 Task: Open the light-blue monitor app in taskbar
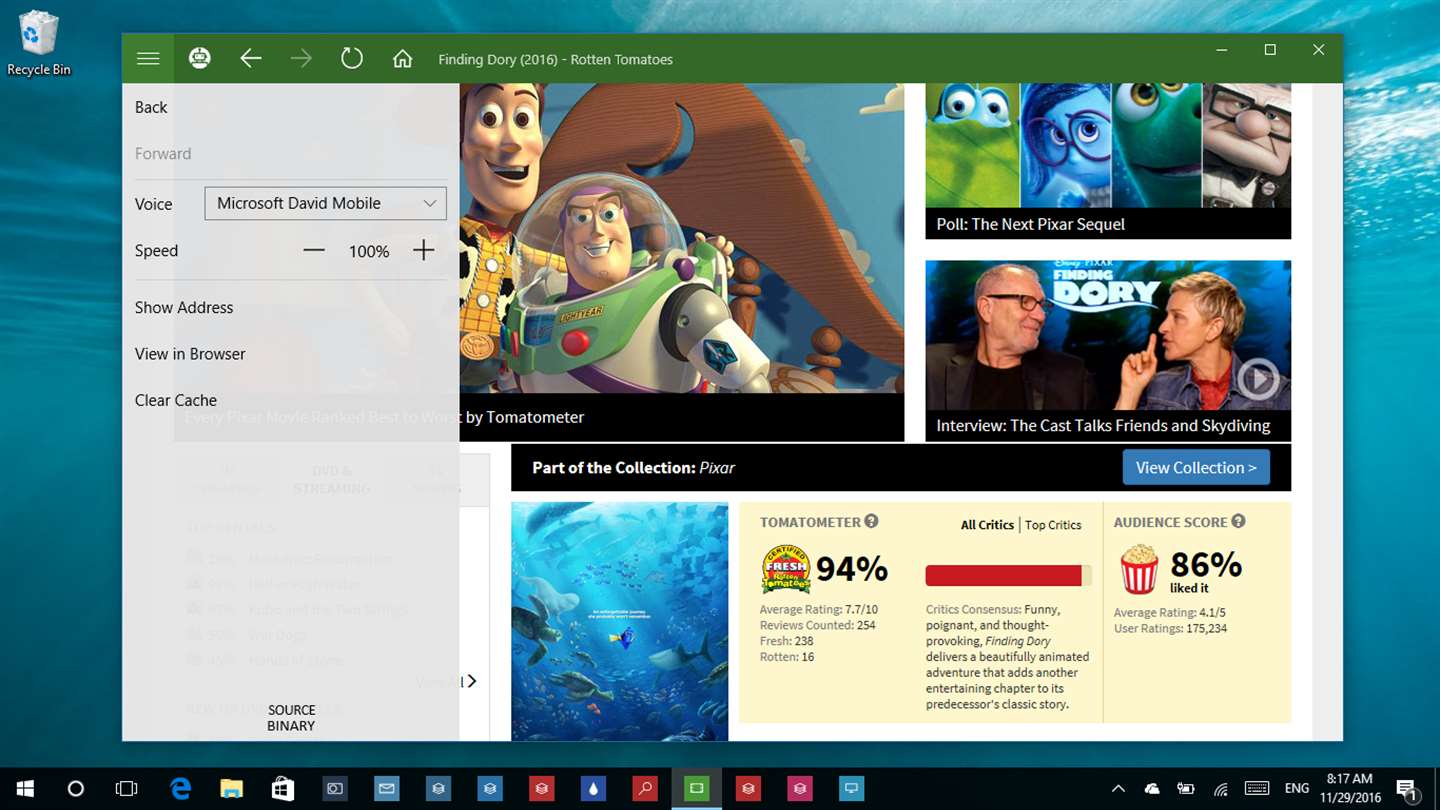(851, 789)
